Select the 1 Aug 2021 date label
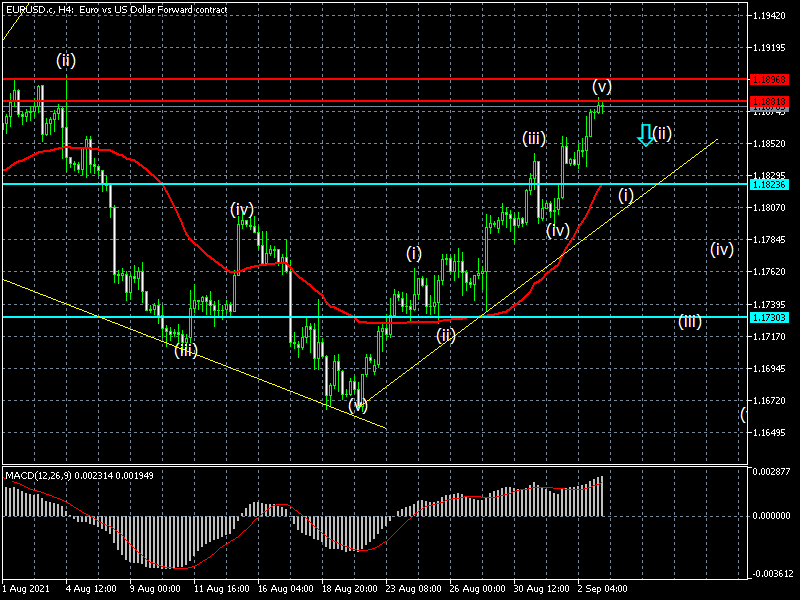The width and height of the screenshot is (800, 600). (x=26, y=587)
